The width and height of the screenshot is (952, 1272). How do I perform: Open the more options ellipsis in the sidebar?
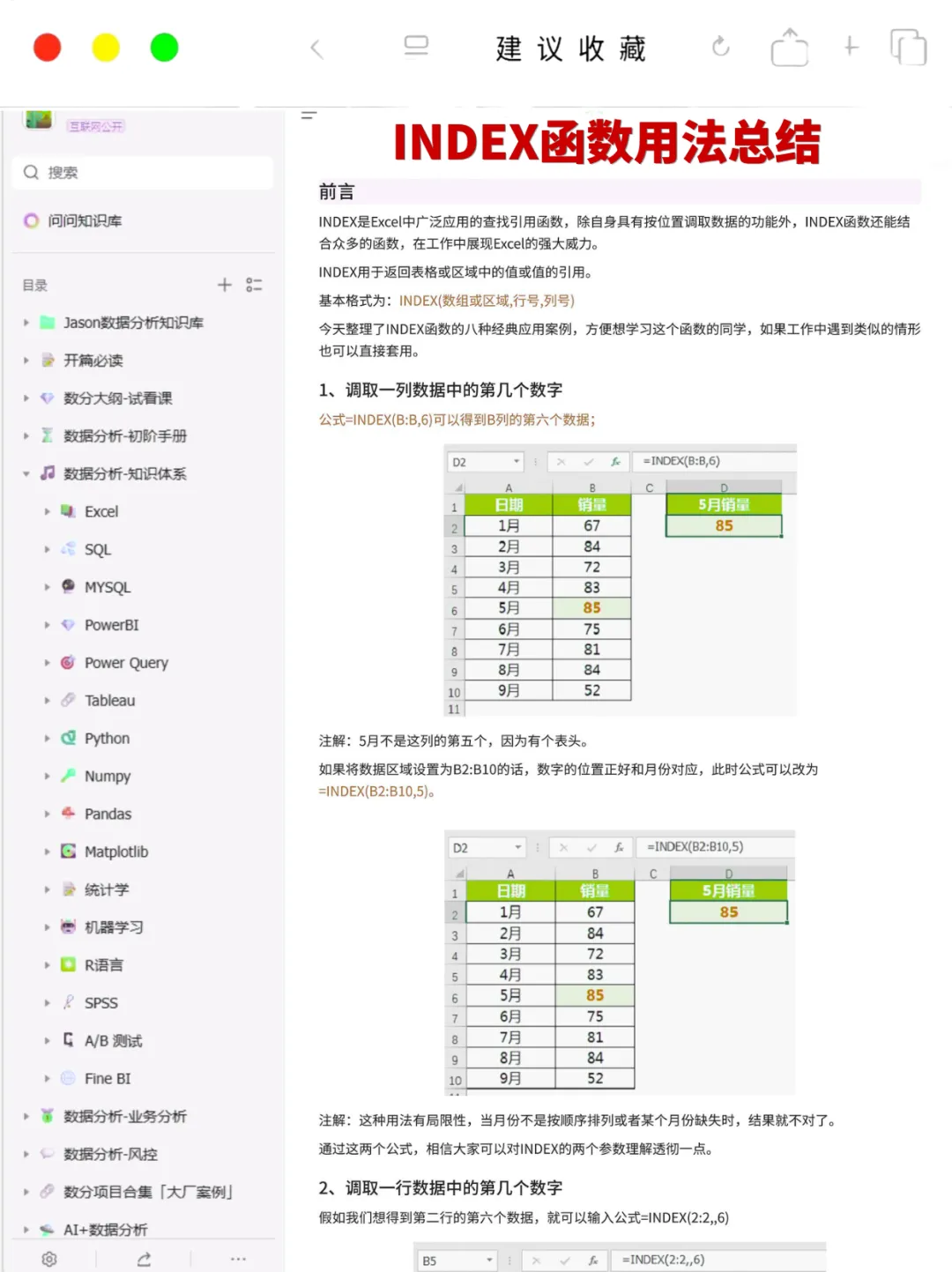pos(238,1259)
